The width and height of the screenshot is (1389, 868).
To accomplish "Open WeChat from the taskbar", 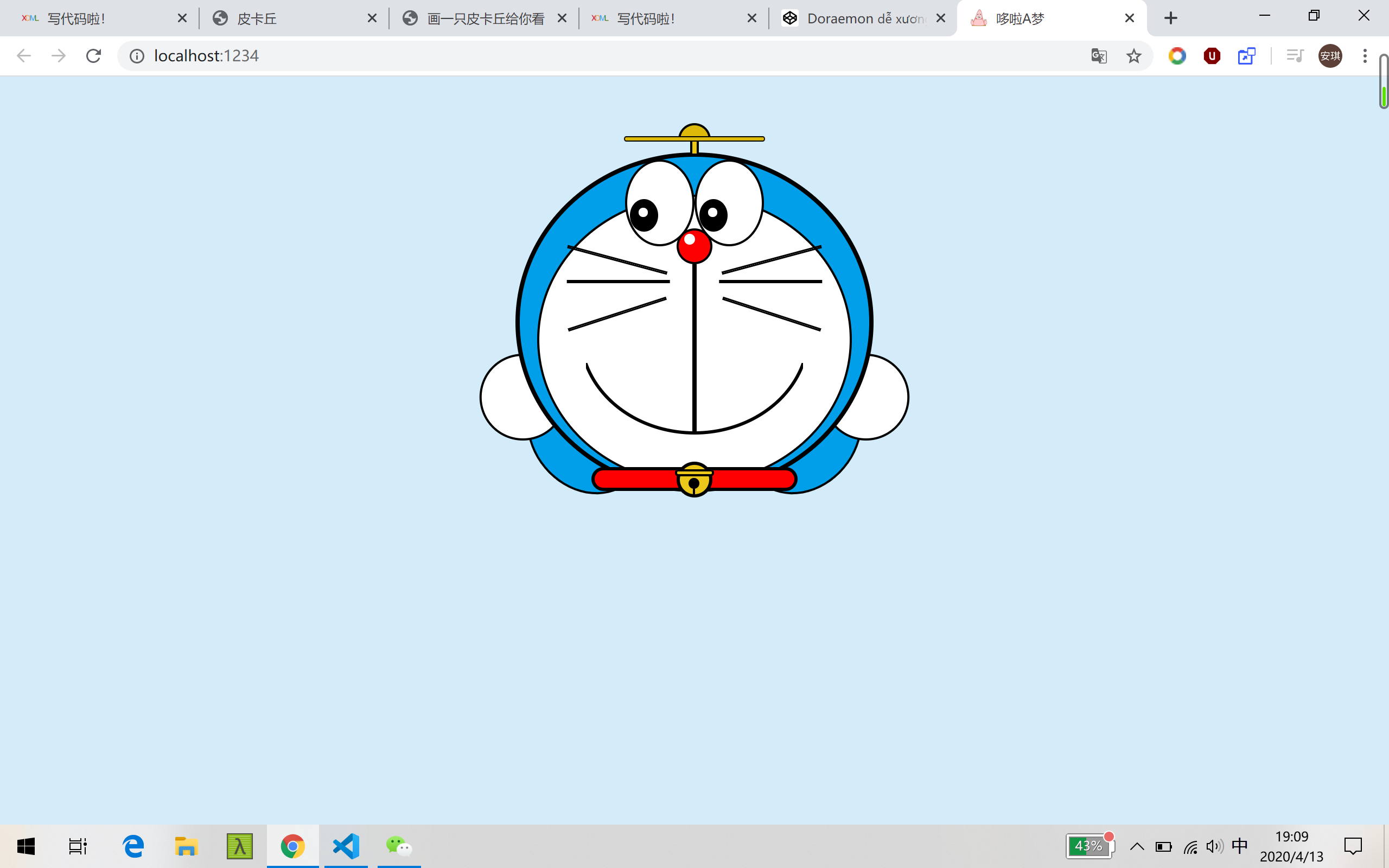I will [x=399, y=846].
